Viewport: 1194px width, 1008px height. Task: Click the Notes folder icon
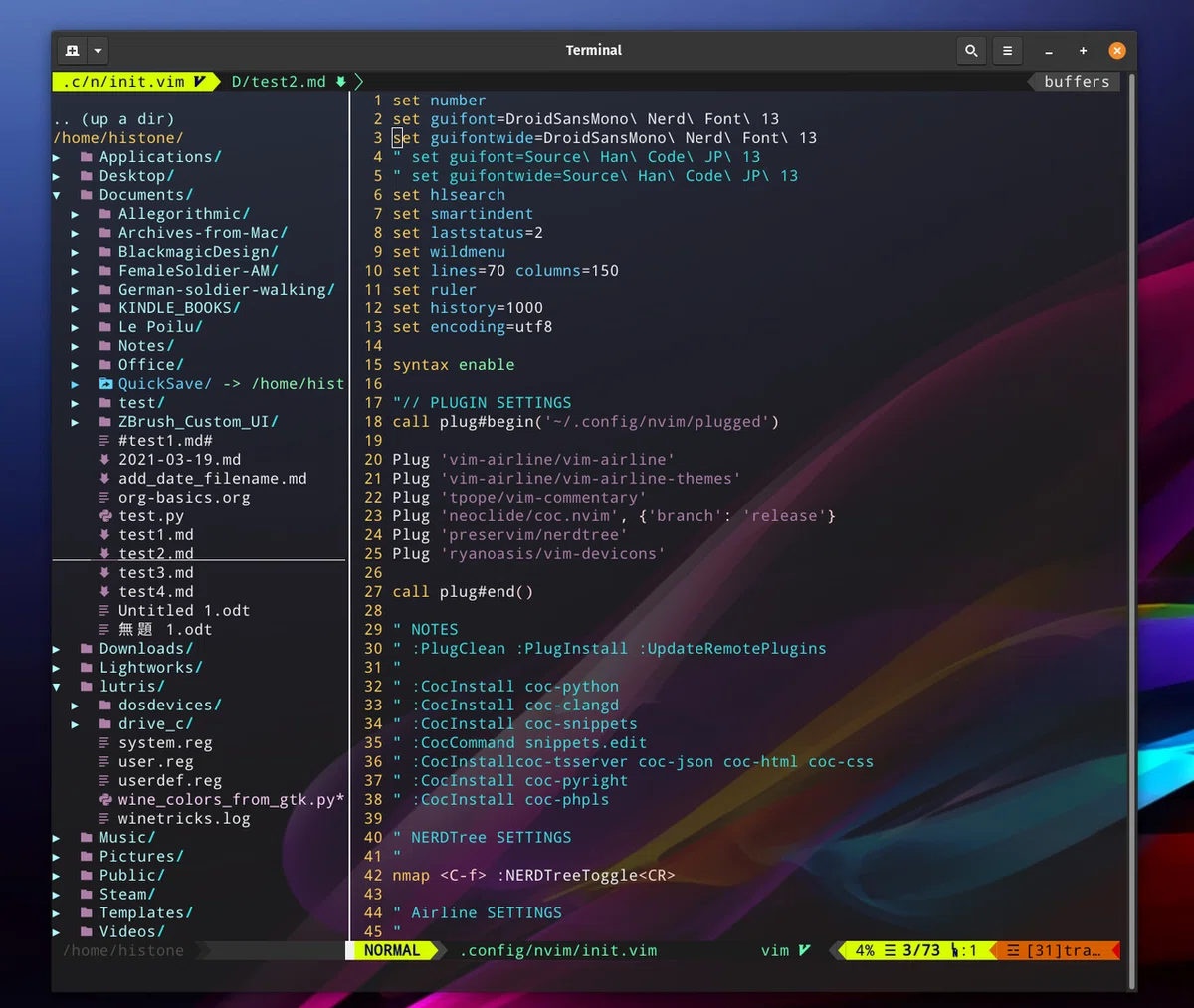(x=105, y=346)
